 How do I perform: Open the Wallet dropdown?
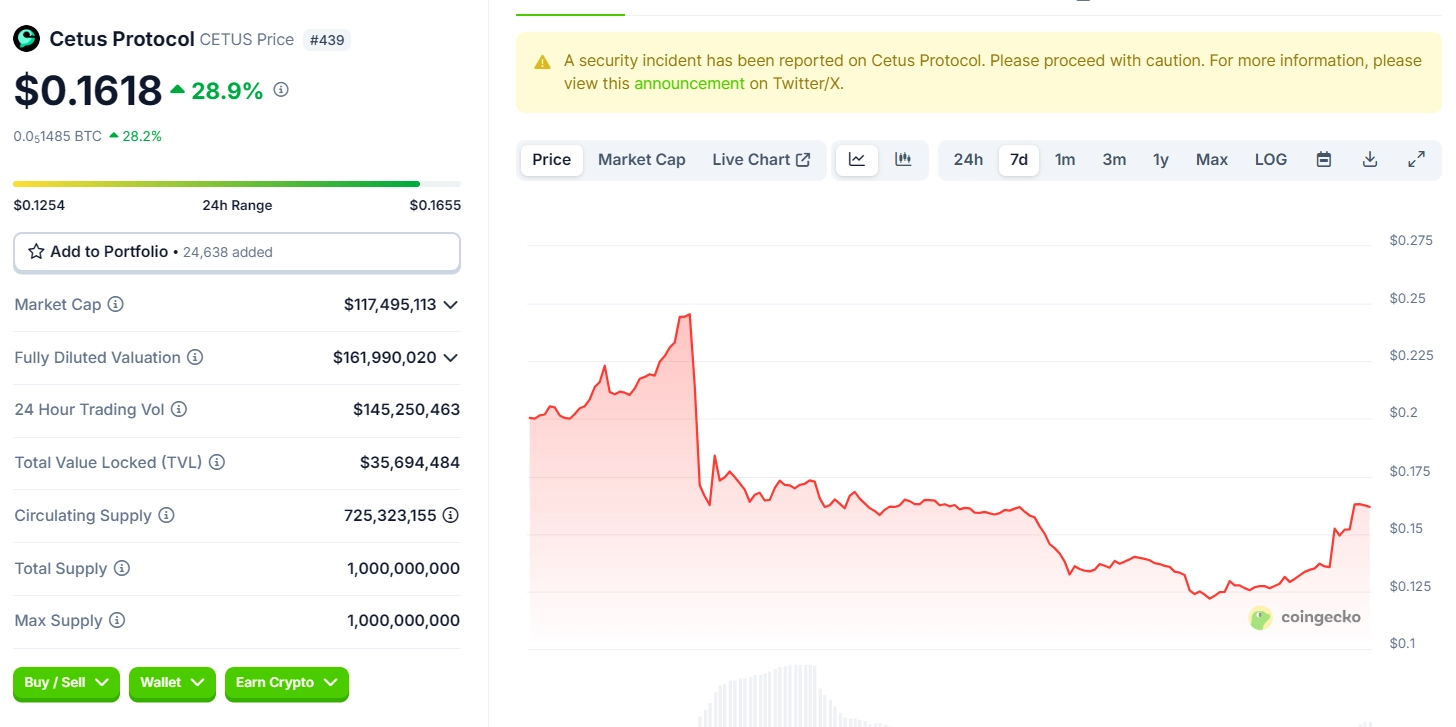click(172, 683)
